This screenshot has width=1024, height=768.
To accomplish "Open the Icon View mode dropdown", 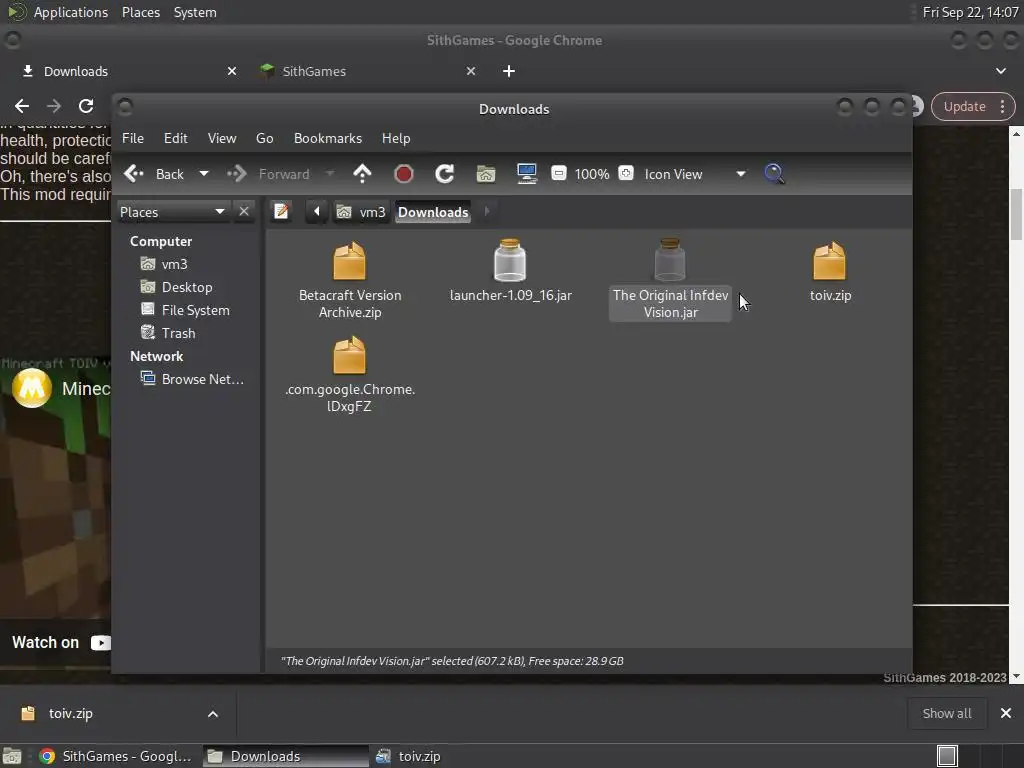I will click(x=695, y=174).
